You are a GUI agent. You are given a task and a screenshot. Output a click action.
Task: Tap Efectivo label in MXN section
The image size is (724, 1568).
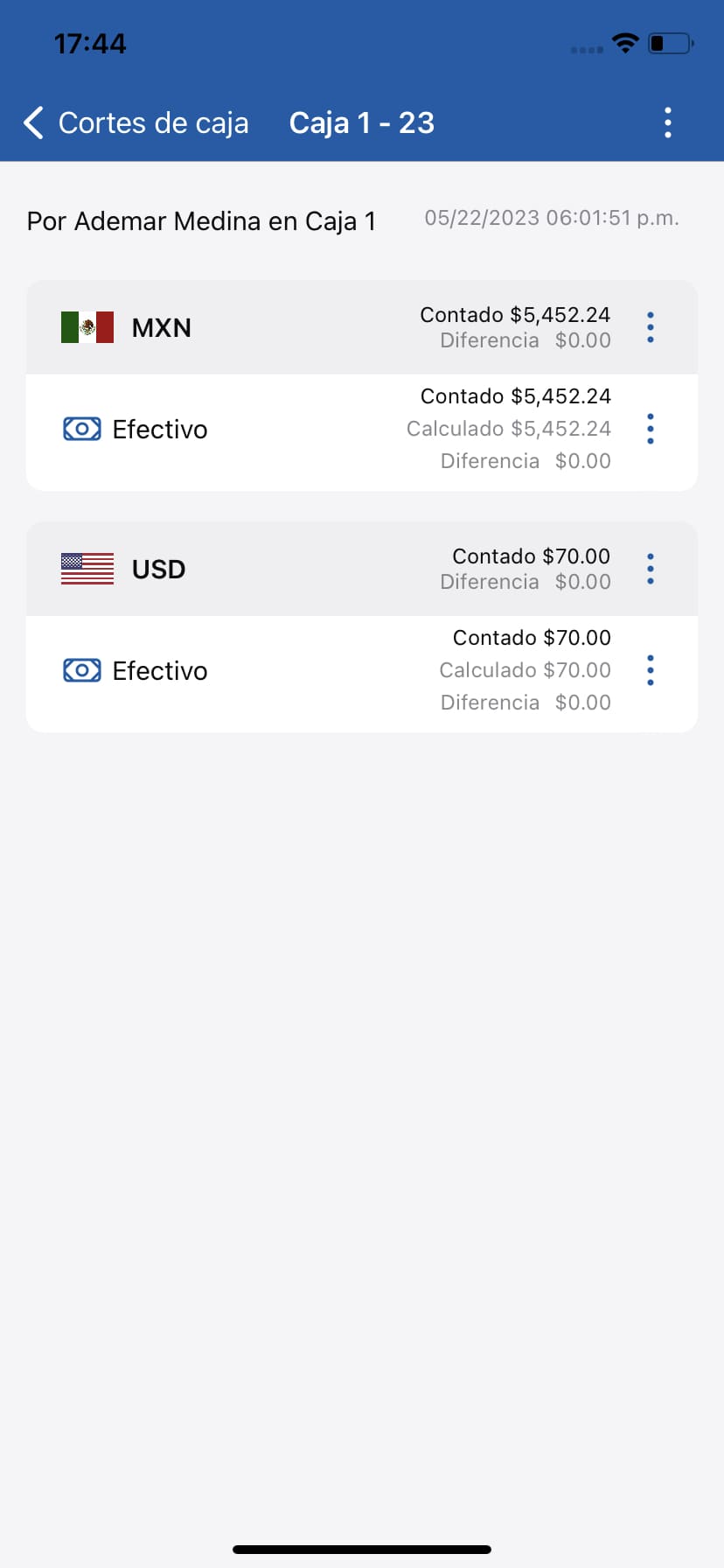[x=160, y=429]
